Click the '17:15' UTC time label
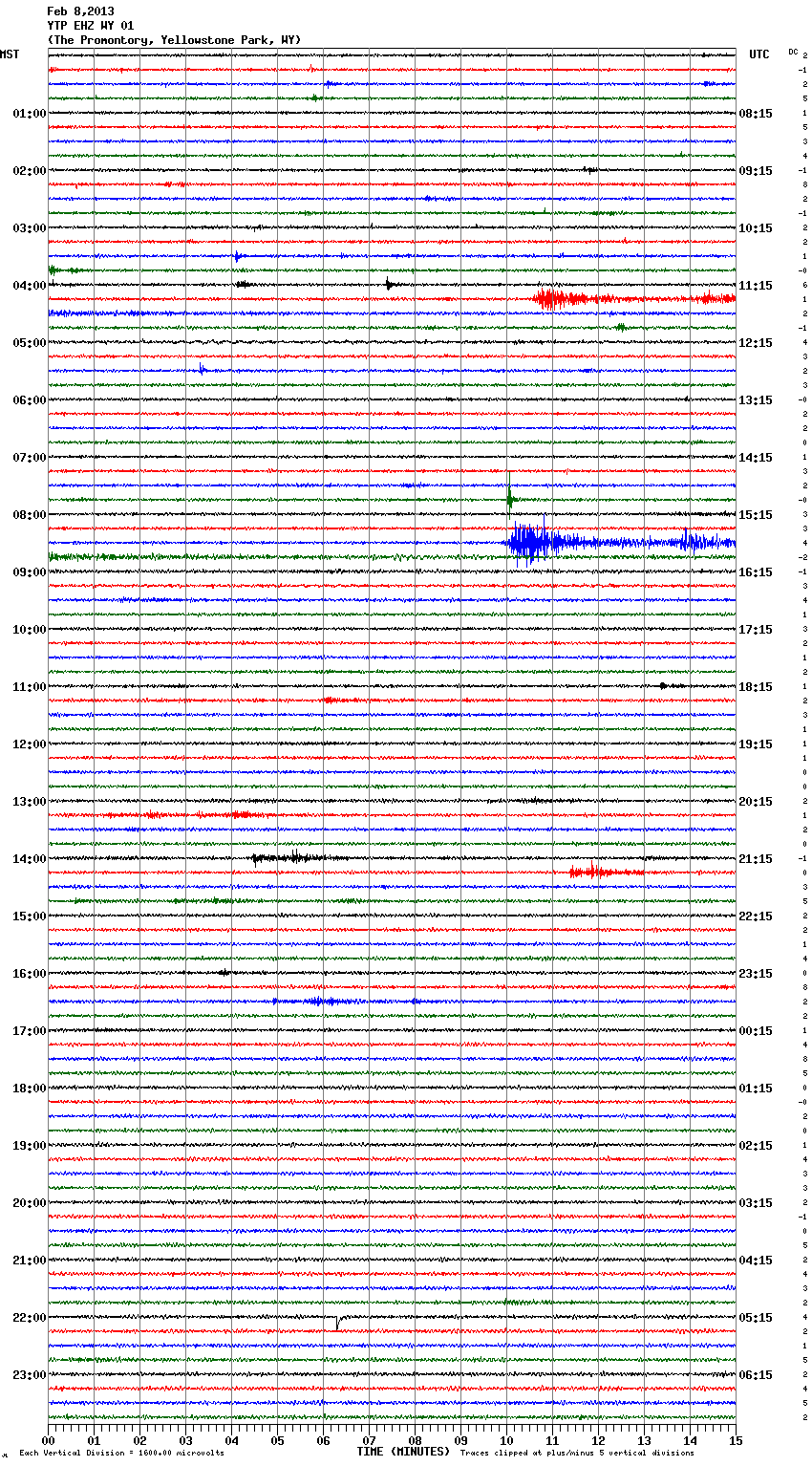The image size is (812, 1466). [x=756, y=630]
